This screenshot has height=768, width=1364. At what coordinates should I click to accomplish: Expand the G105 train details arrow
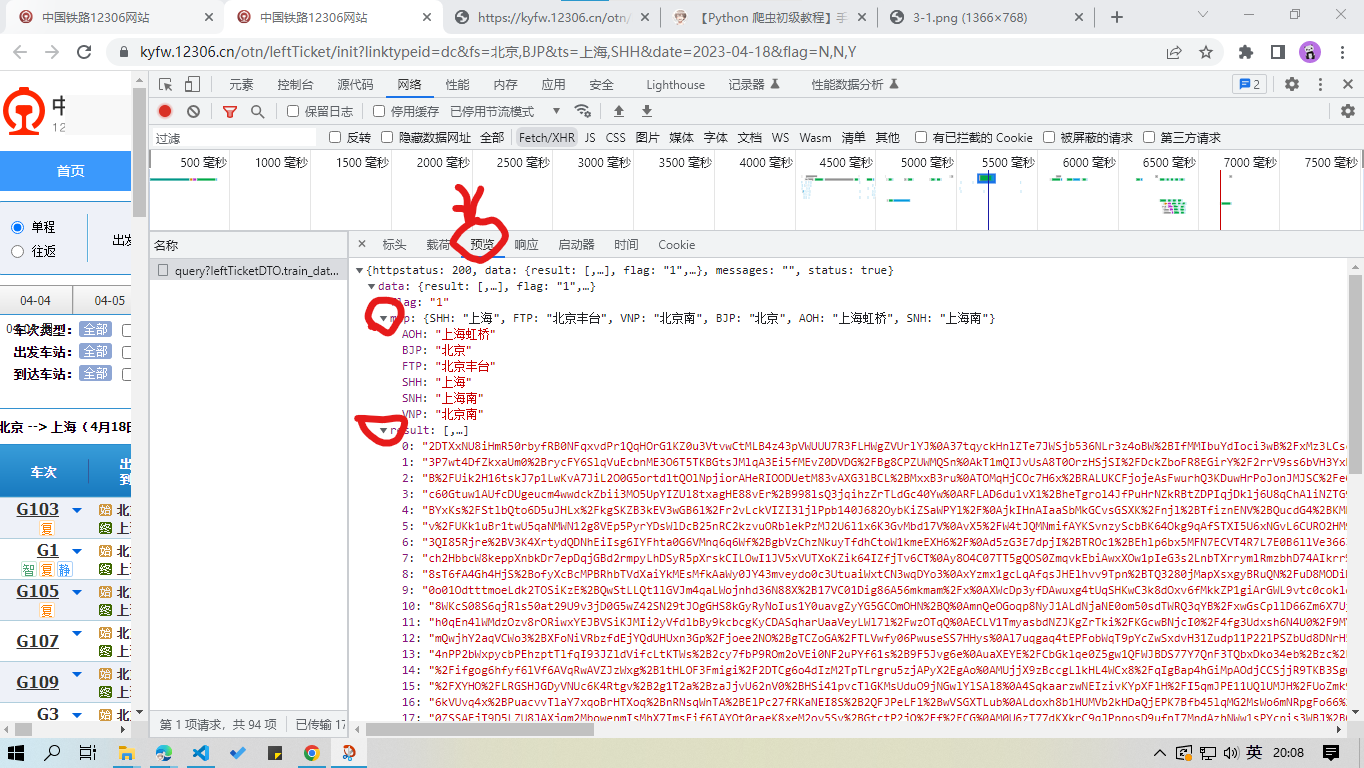tap(77, 593)
